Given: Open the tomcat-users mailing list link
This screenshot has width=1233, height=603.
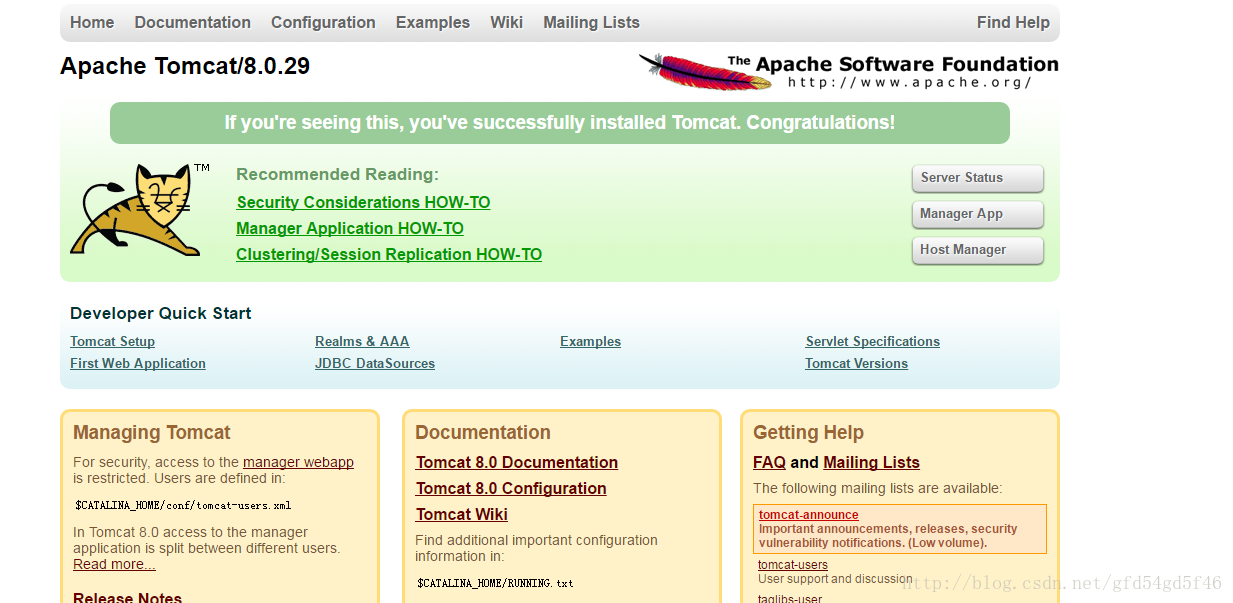Looking at the screenshot, I should click(792, 565).
